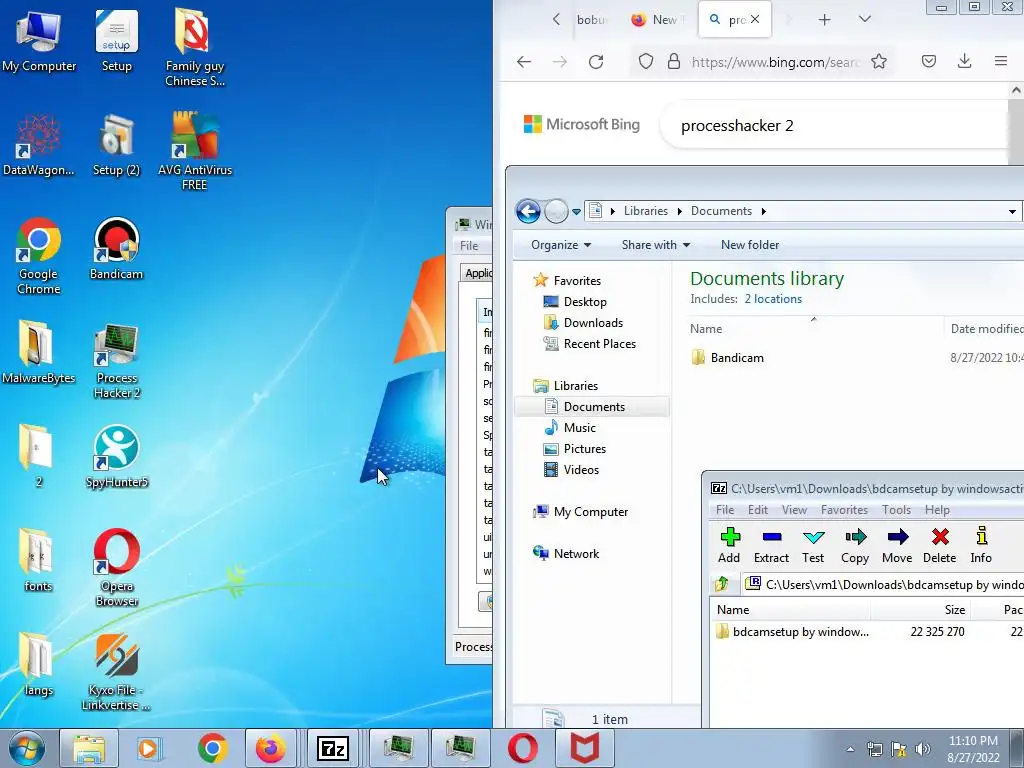The width and height of the screenshot is (1024, 768).
Task: Click New folder in Explorer toolbar
Action: pyautogui.click(x=750, y=245)
